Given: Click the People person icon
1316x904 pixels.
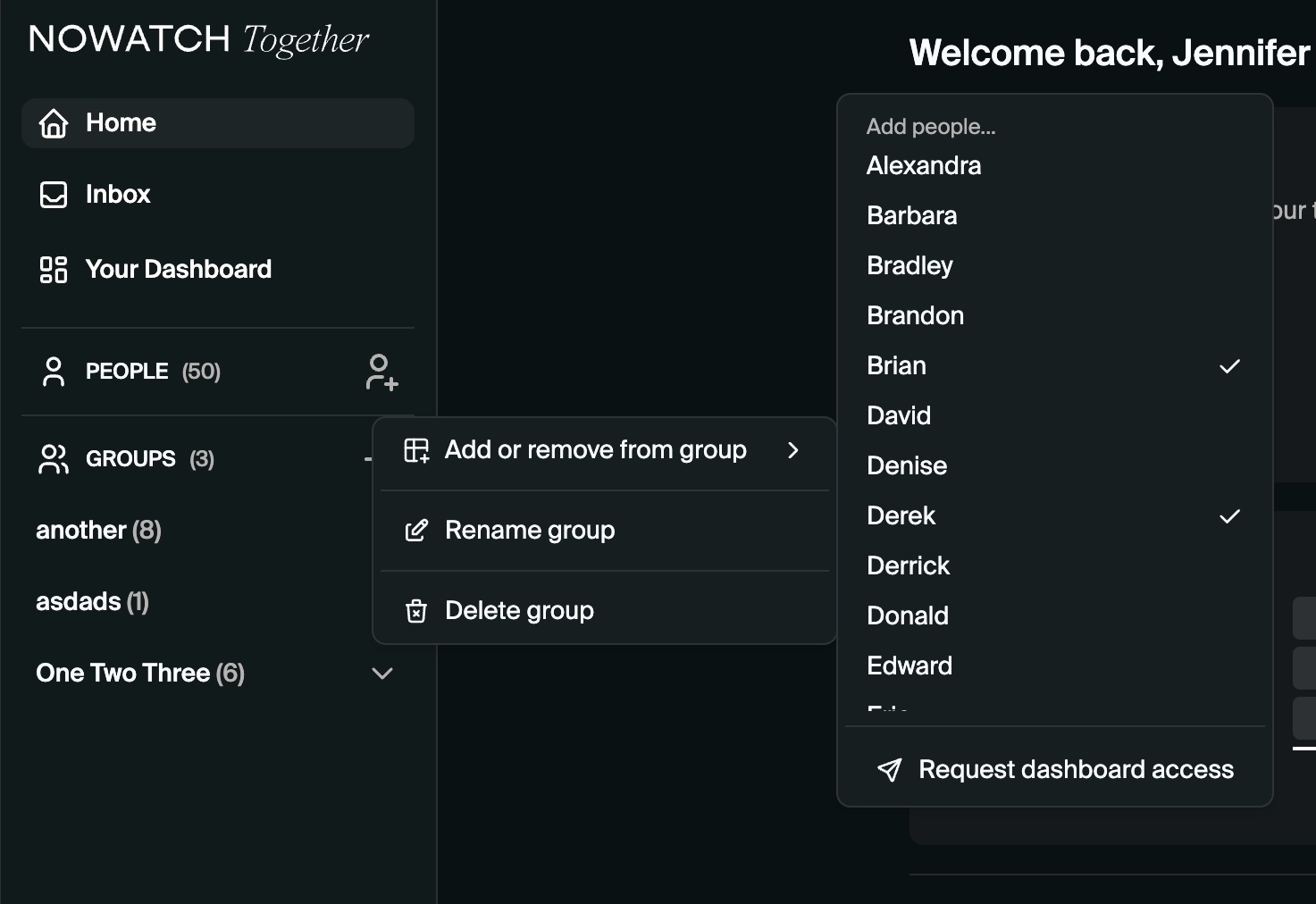Looking at the screenshot, I should pos(54,372).
